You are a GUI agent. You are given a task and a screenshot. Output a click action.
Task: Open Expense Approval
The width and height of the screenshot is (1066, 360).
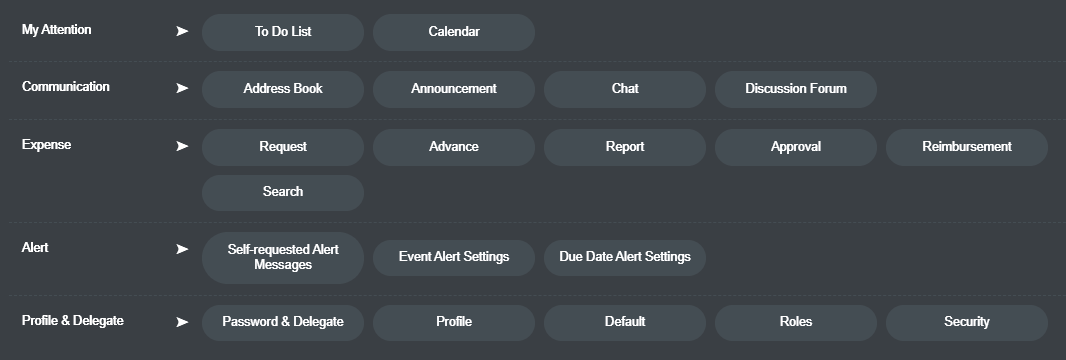(x=796, y=147)
